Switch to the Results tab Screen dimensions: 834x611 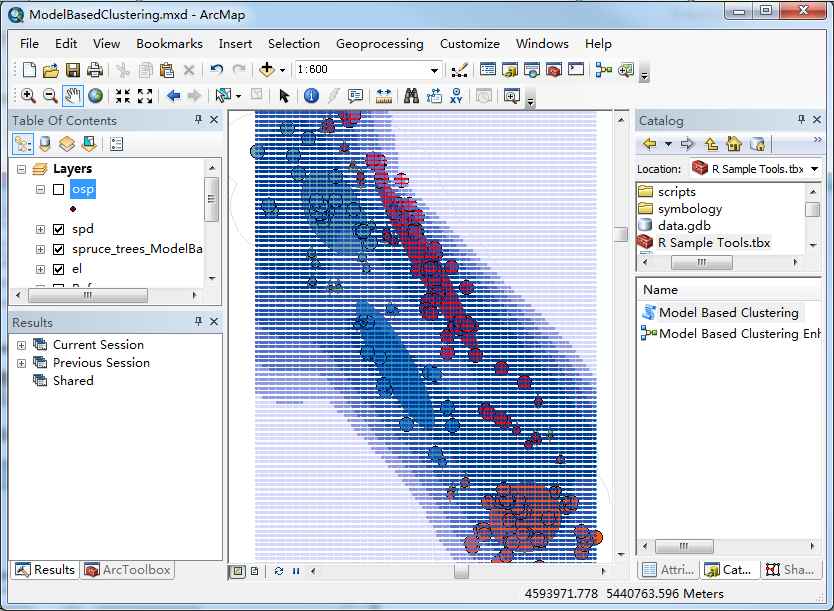click(45, 570)
